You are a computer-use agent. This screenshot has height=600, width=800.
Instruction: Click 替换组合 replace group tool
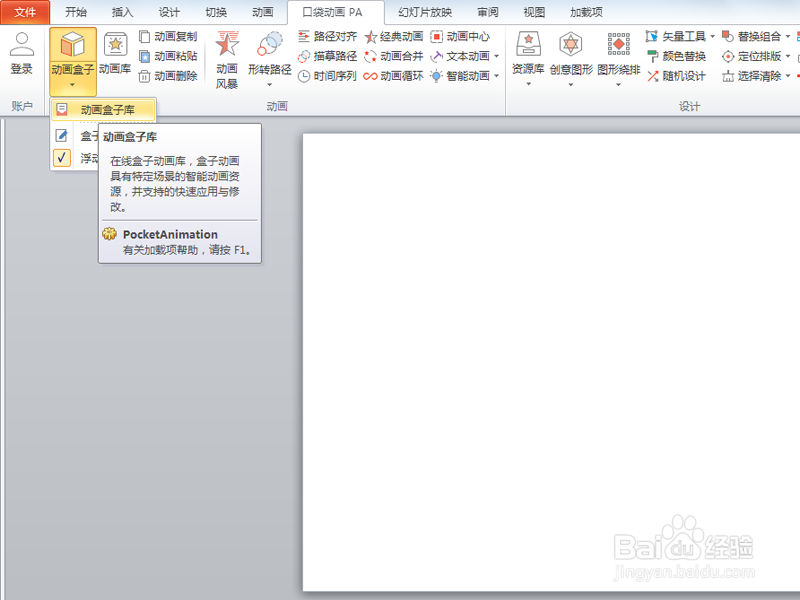click(751, 36)
